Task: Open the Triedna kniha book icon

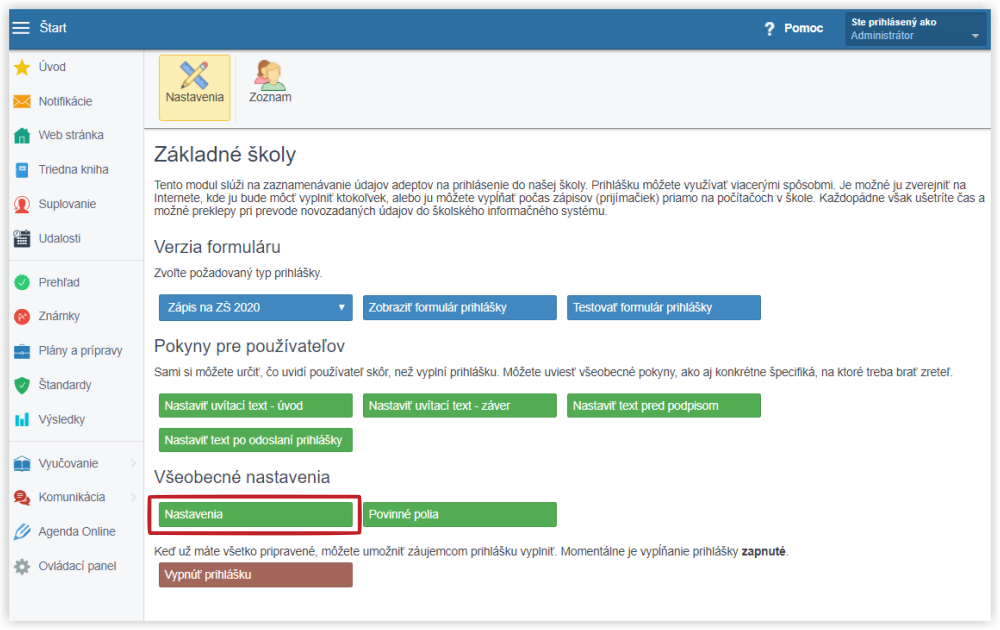Action: [x=22, y=170]
